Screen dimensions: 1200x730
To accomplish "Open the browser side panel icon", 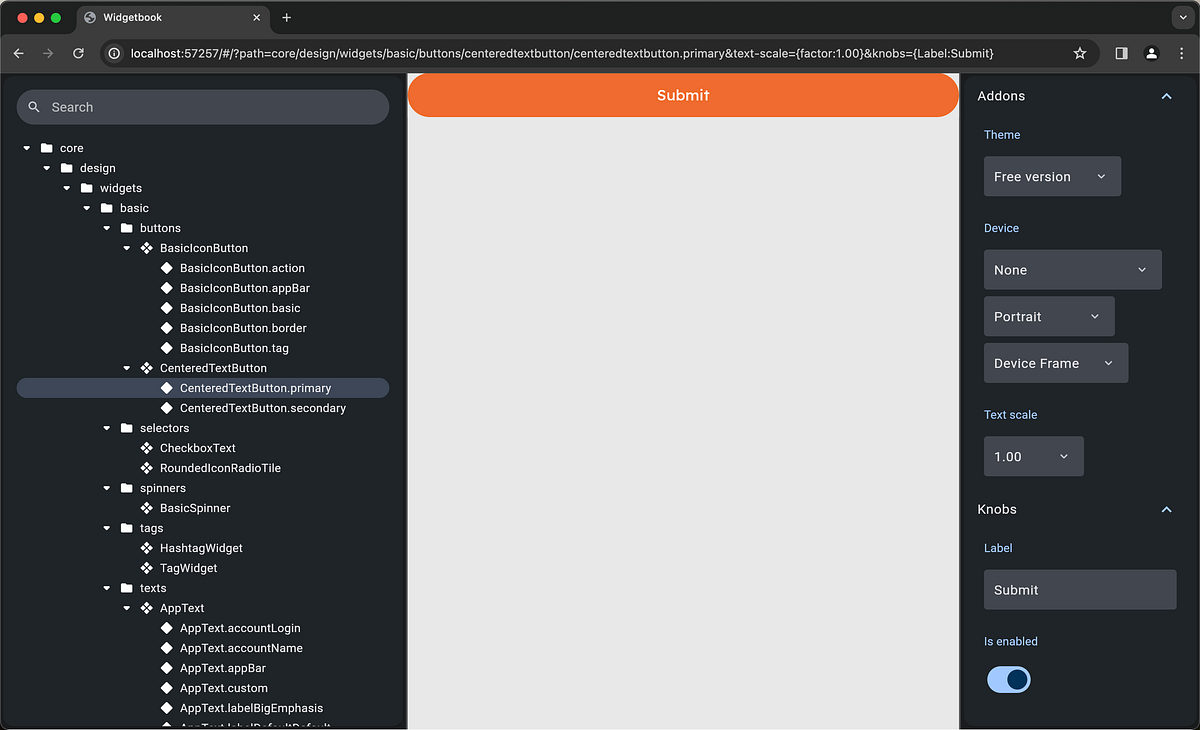I will pos(1121,53).
